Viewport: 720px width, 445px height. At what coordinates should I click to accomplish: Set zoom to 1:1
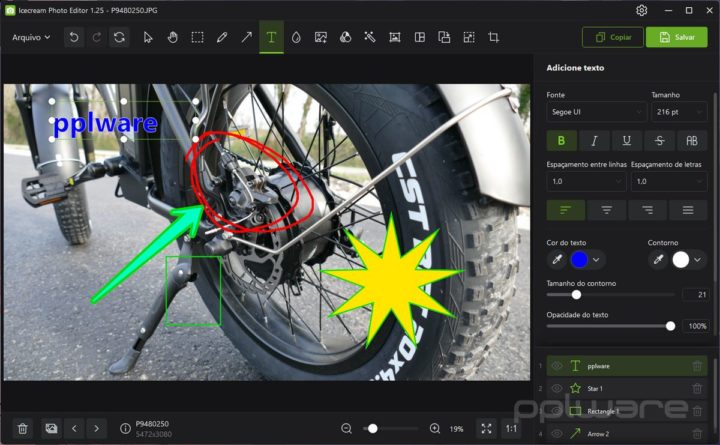511,428
